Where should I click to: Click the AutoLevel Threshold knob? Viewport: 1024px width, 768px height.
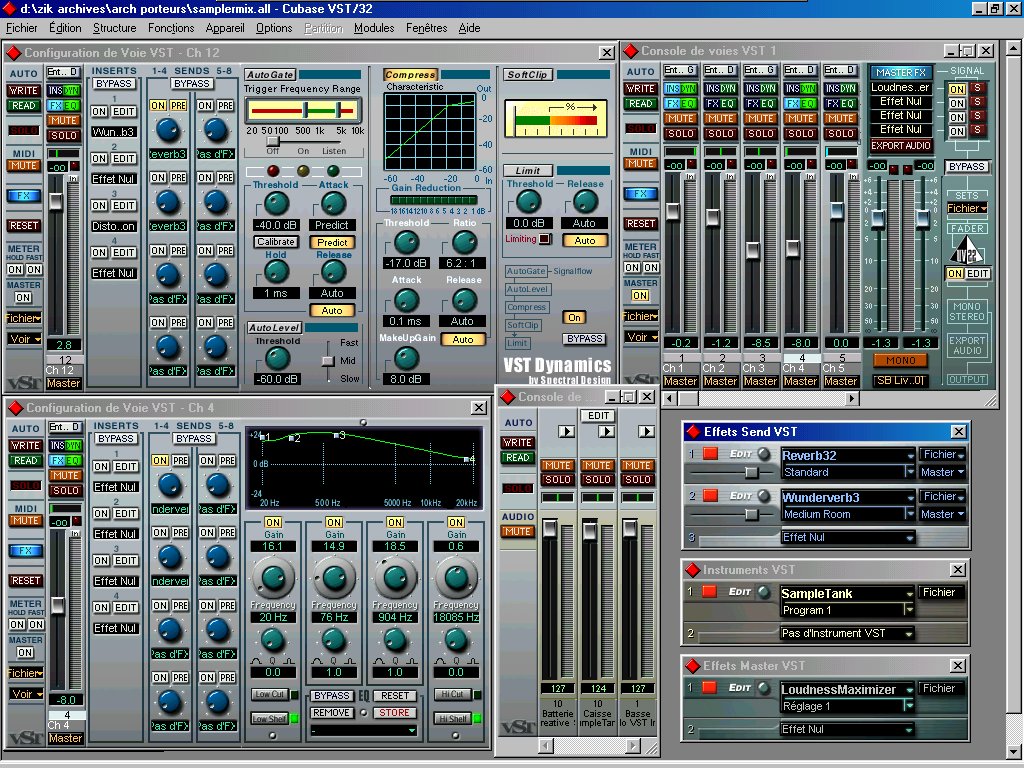coord(277,358)
